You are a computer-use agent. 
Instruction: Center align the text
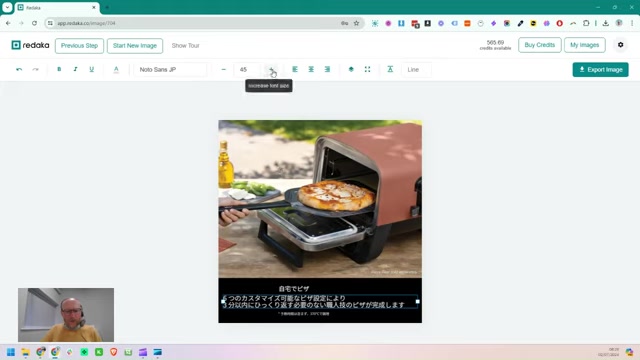pyautogui.click(x=311, y=69)
